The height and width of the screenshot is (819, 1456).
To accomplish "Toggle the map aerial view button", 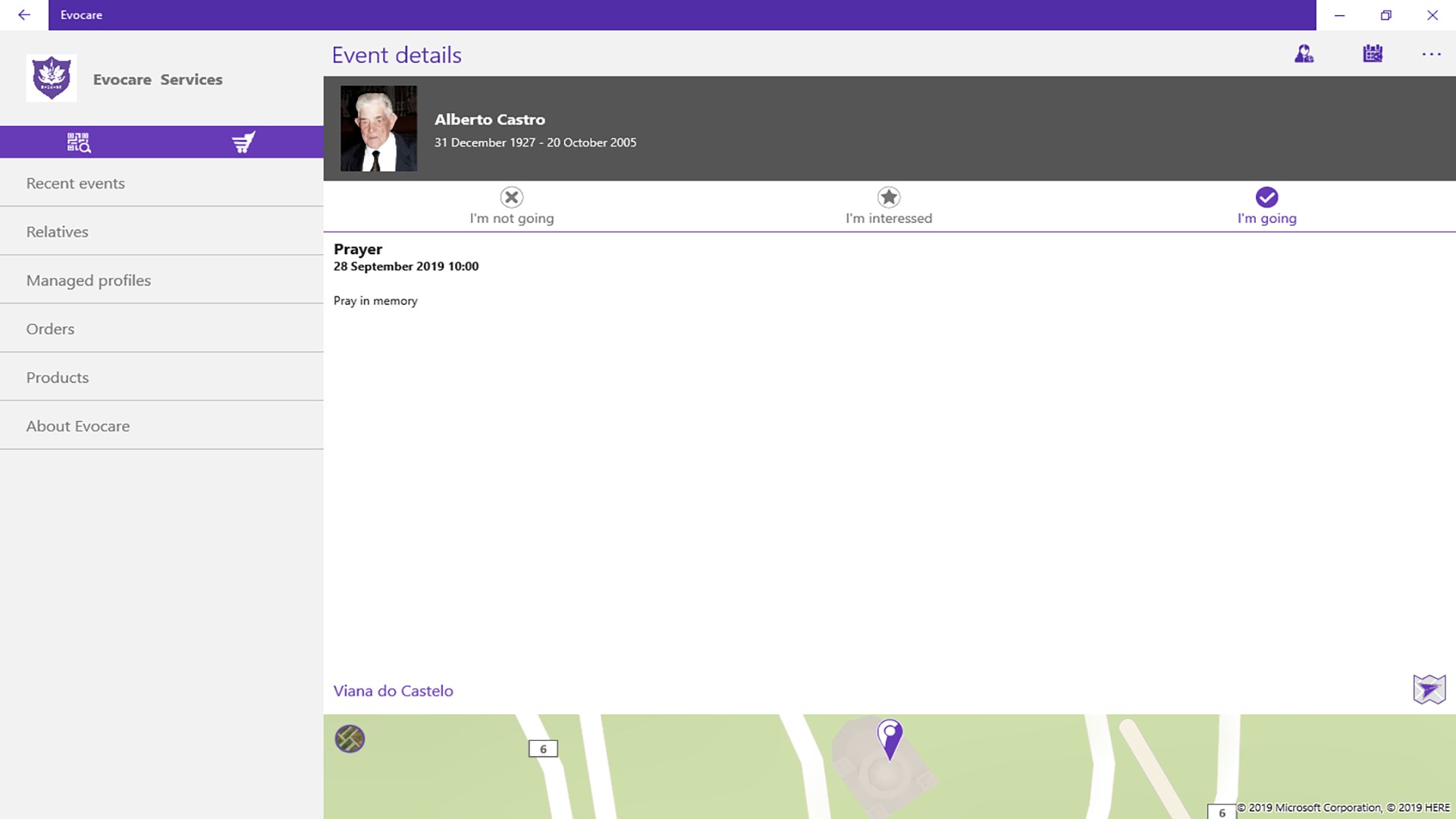I will (x=350, y=739).
